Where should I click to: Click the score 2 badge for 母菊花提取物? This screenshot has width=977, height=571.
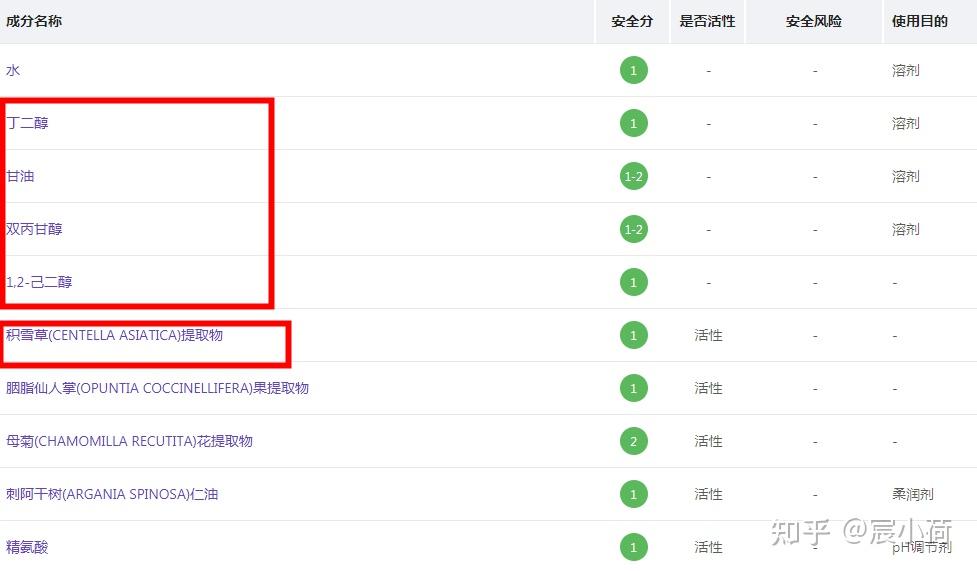pos(634,441)
